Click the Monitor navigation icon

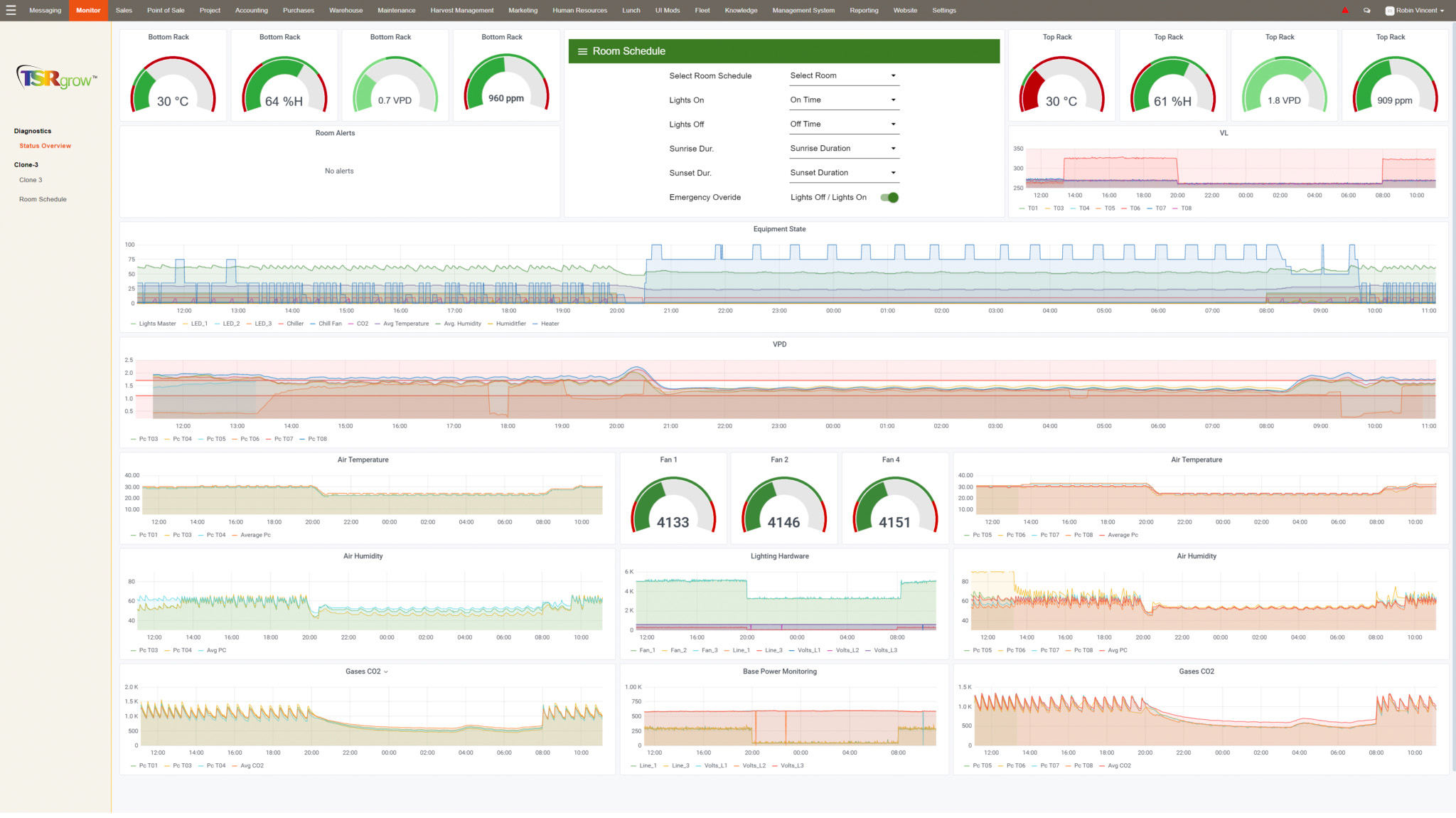(x=86, y=9)
